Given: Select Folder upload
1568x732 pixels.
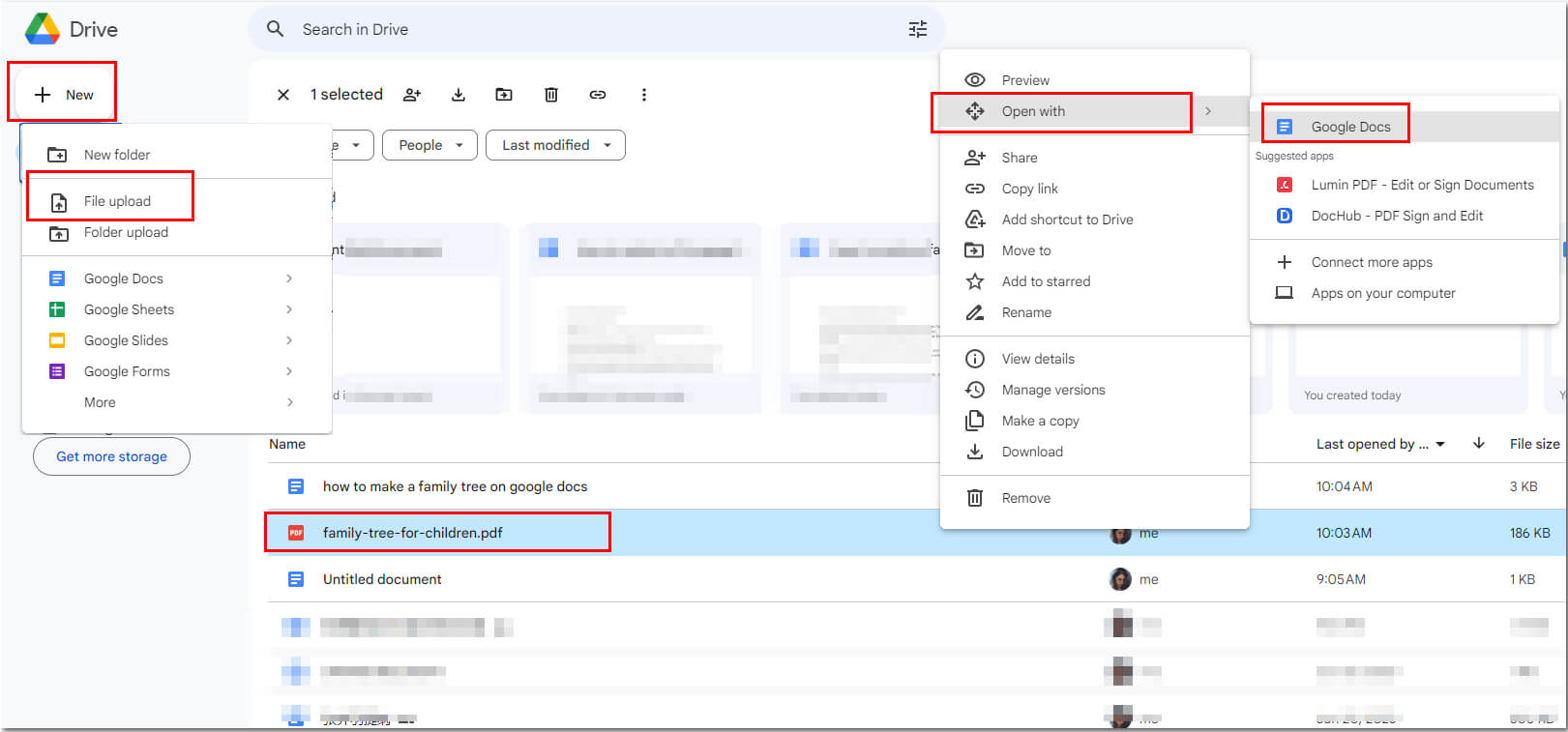Looking at the screenshot, I should [177, 232].
